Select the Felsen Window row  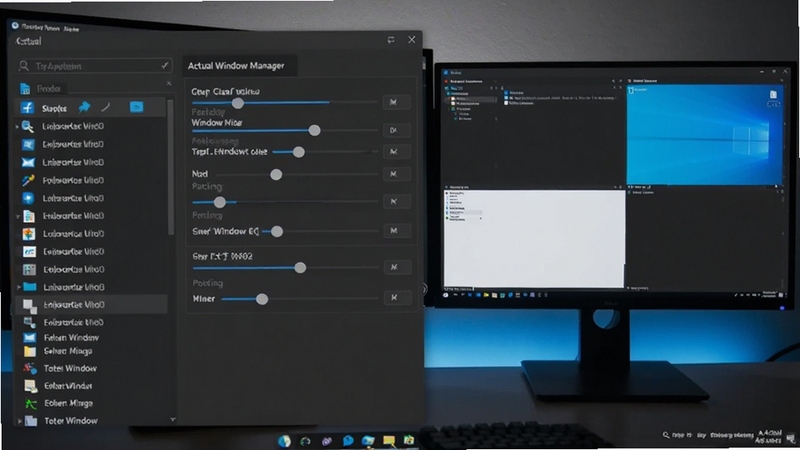(x=91, y=337)
